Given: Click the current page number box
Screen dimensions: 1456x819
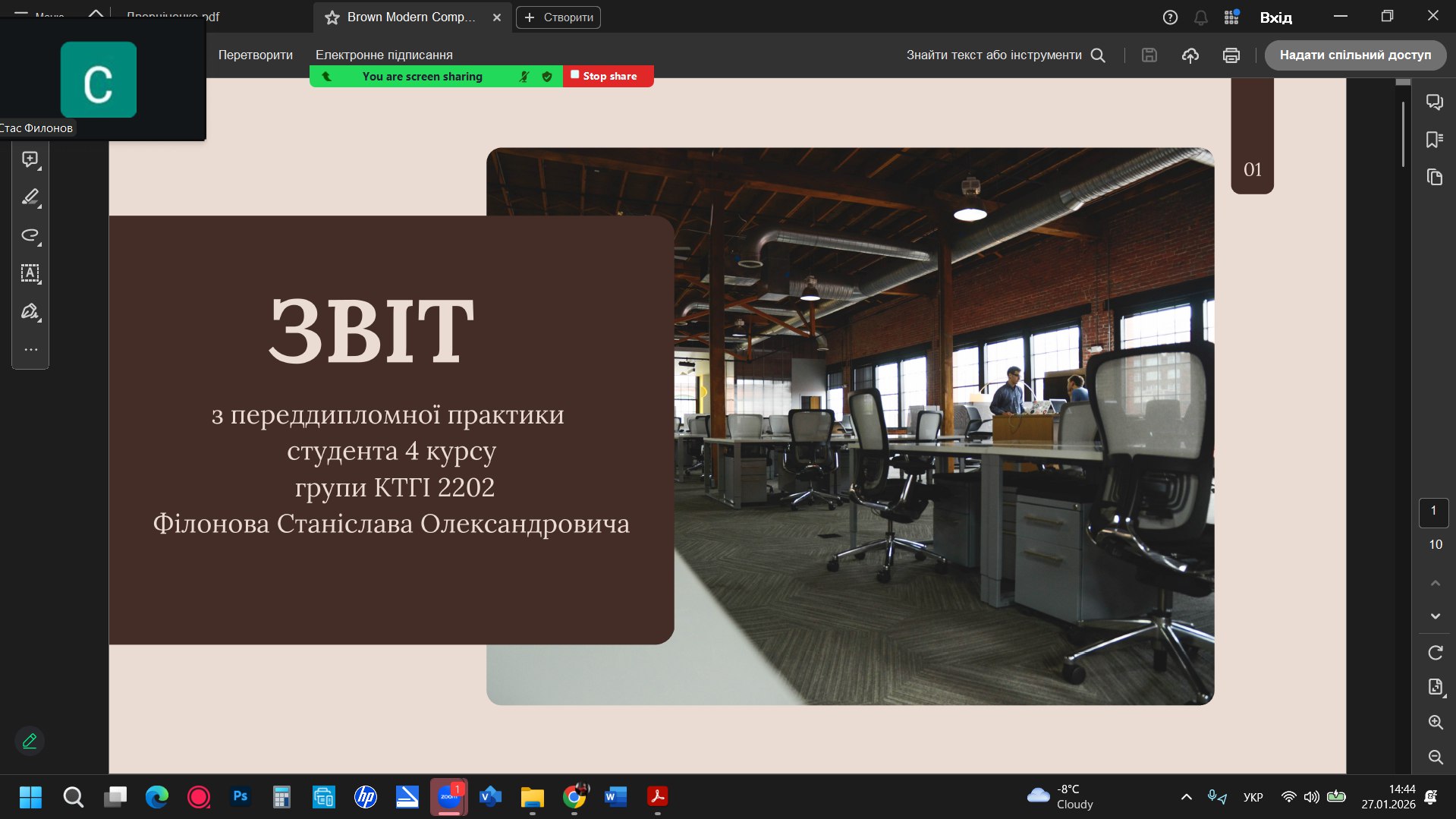Looking at the screenshot, I should tap(1433, 512).
